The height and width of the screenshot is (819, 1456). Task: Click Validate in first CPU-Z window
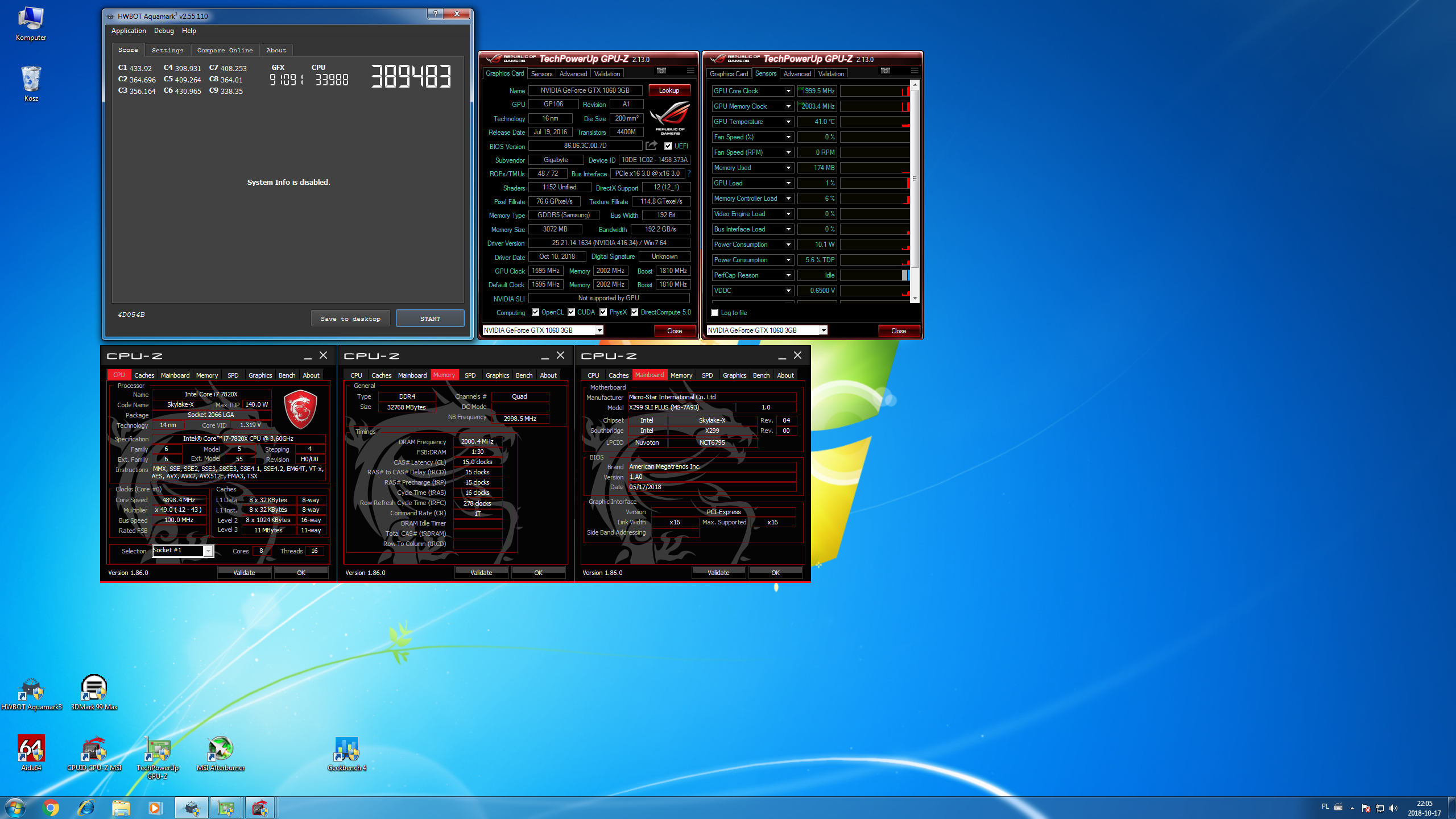tap(244, 573)
